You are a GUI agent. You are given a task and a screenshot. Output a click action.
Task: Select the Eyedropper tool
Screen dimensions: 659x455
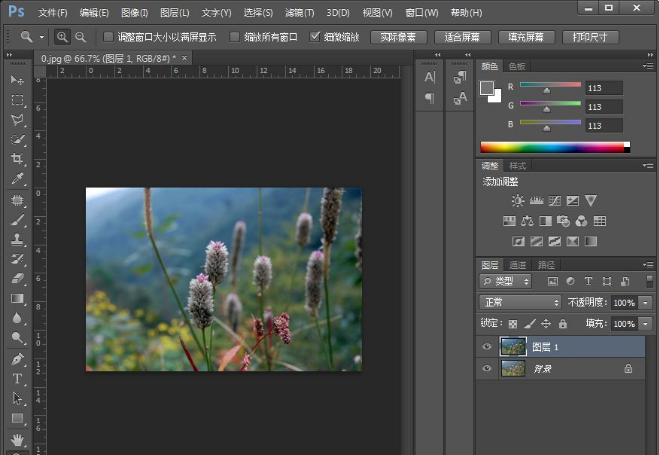pos(17,179)
